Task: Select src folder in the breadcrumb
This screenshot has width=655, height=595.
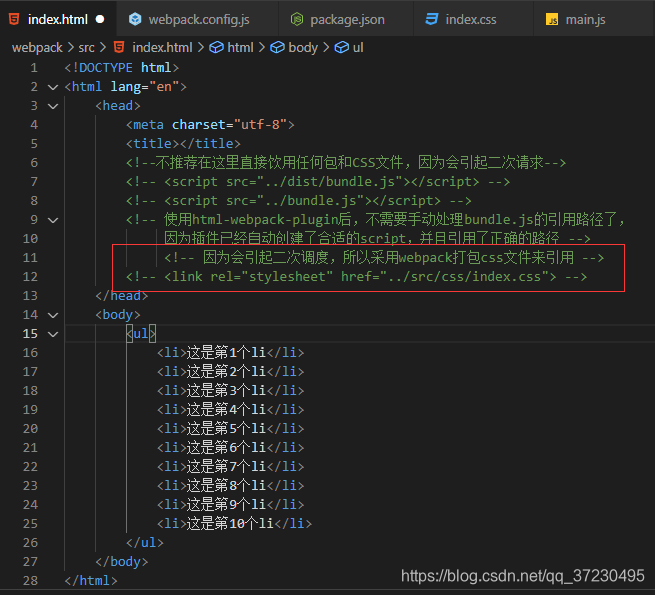Action: [x=86, y=48]
